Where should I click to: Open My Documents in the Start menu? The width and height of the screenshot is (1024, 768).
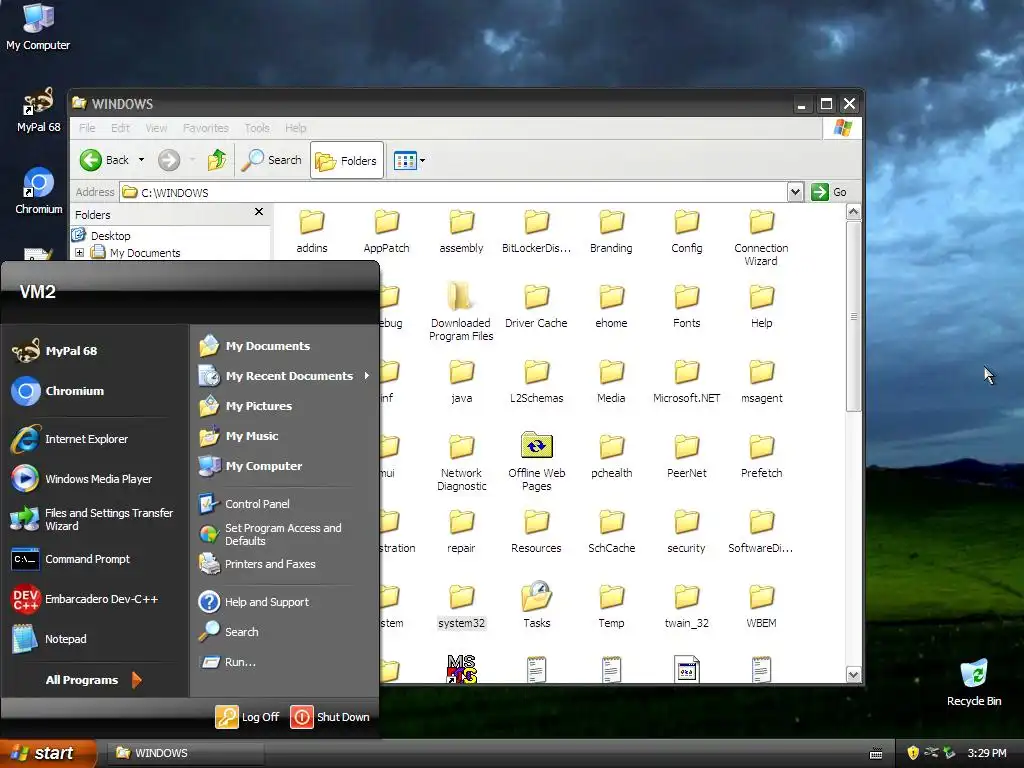click(x=255, y=346)
